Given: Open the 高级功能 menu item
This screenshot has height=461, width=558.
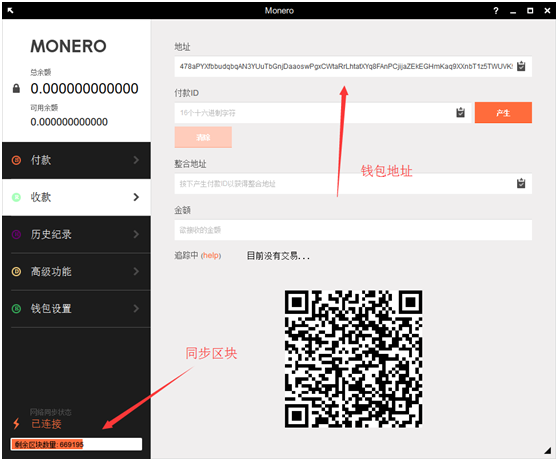Looking at the screenshot, I should [77, 272].
